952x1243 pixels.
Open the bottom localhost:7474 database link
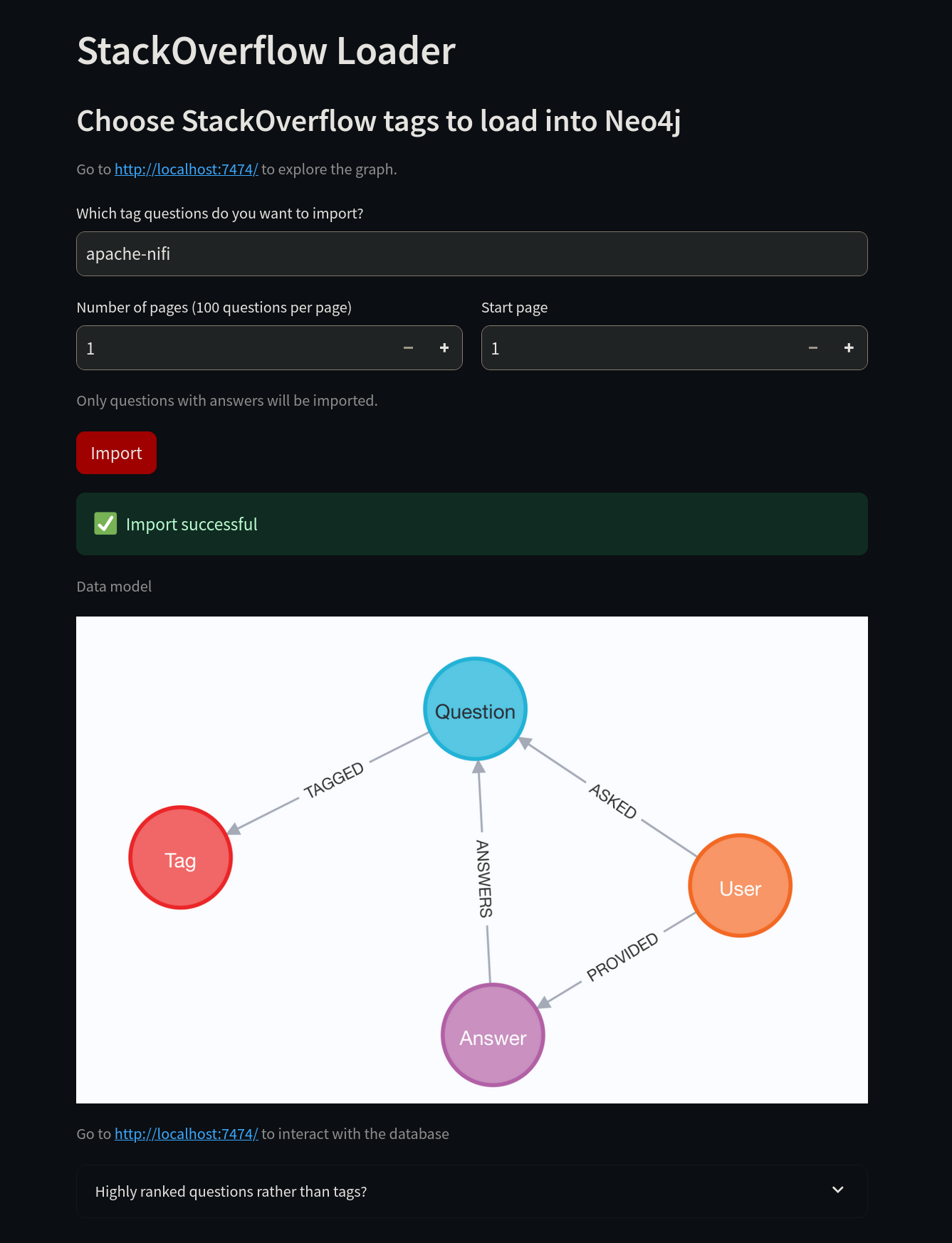tap(186, 1134)
